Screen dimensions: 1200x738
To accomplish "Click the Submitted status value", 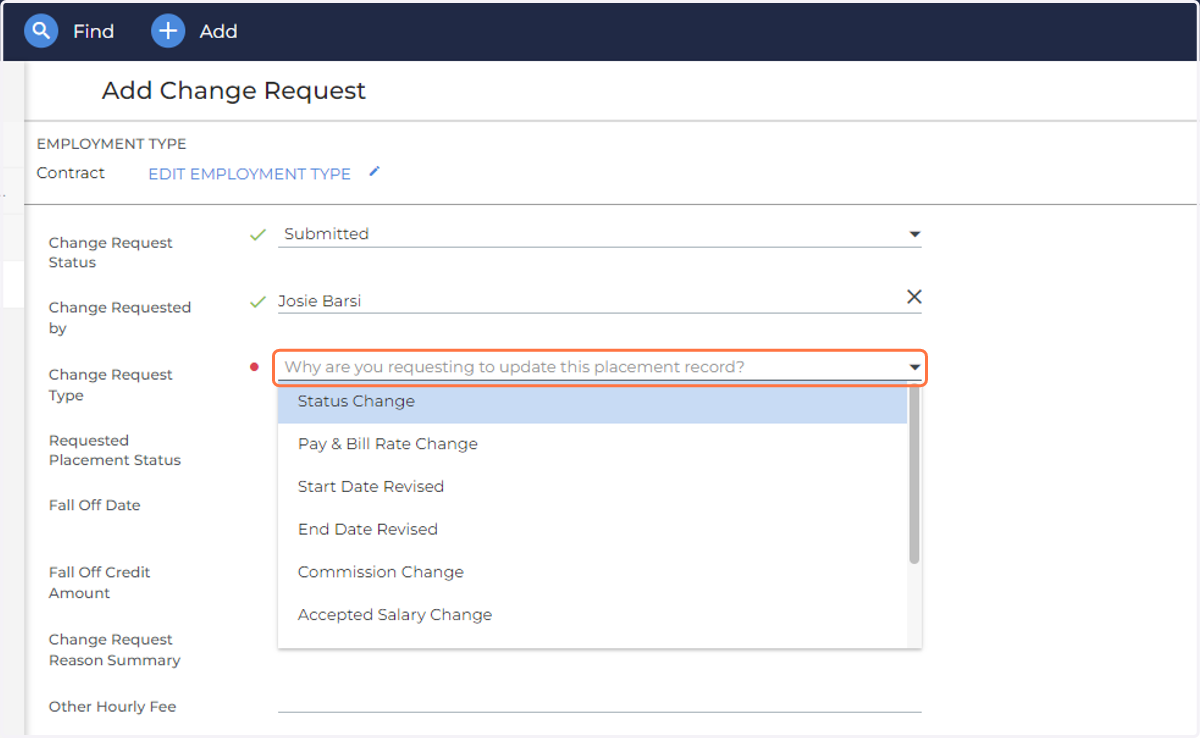I will [326, 234].
